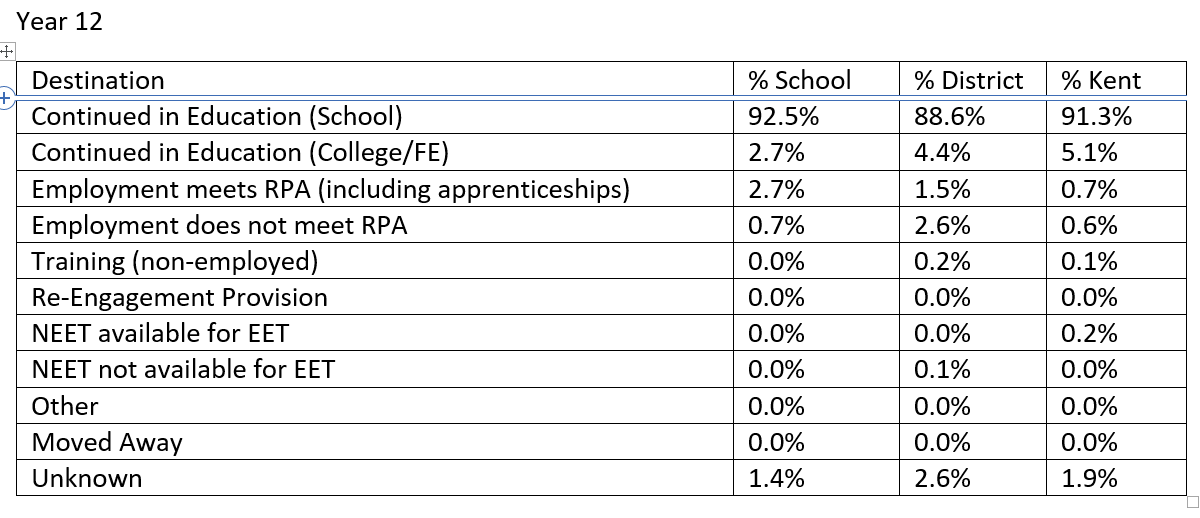
Task: Click the 92.5% School value cell
Action: click(817, 116)
